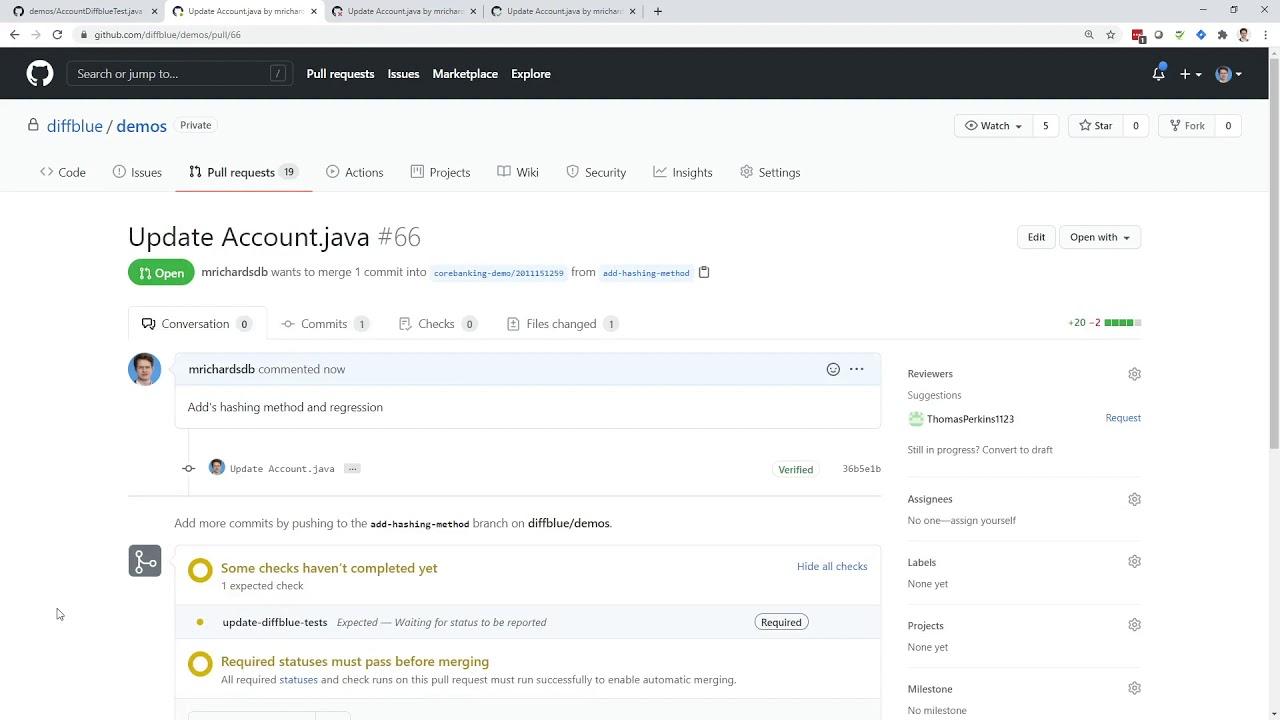Close the AccountDiffblueTest.java browser tab
Image resolution: width=1280 pixels, height=720 pixels.
[154, 11]
